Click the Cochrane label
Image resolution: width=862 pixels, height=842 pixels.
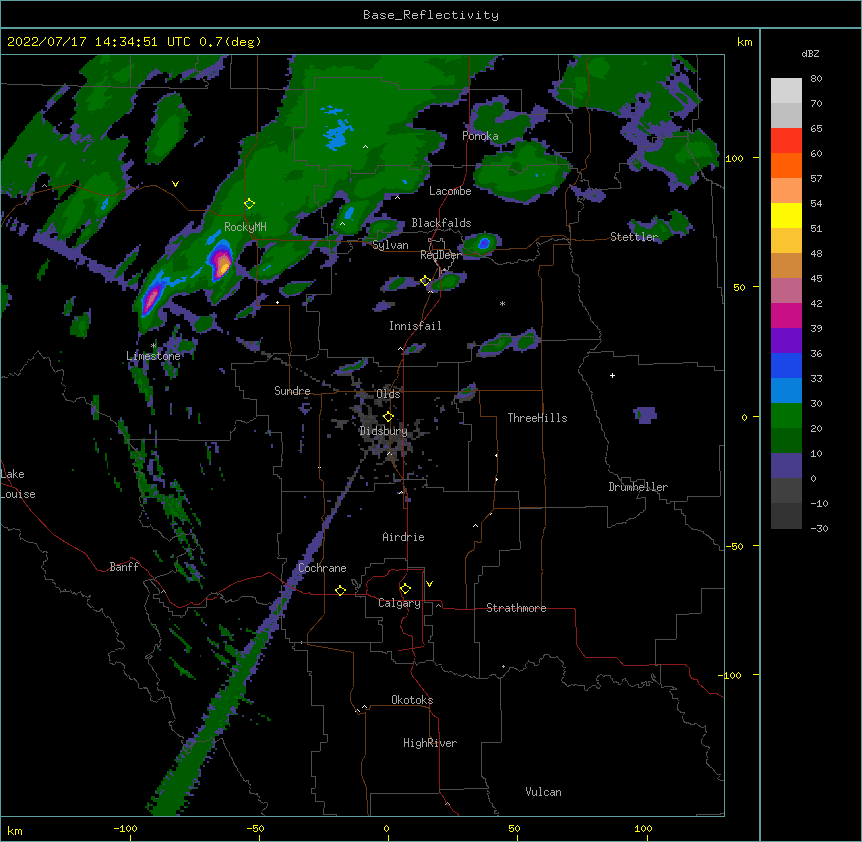click(x=322, y=568)
